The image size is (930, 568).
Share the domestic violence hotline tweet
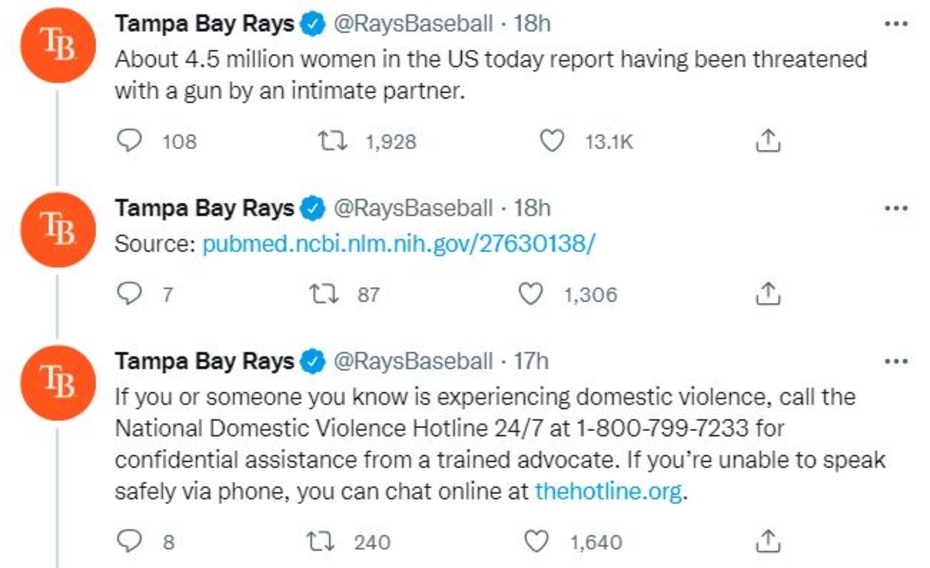click(766, 541)
